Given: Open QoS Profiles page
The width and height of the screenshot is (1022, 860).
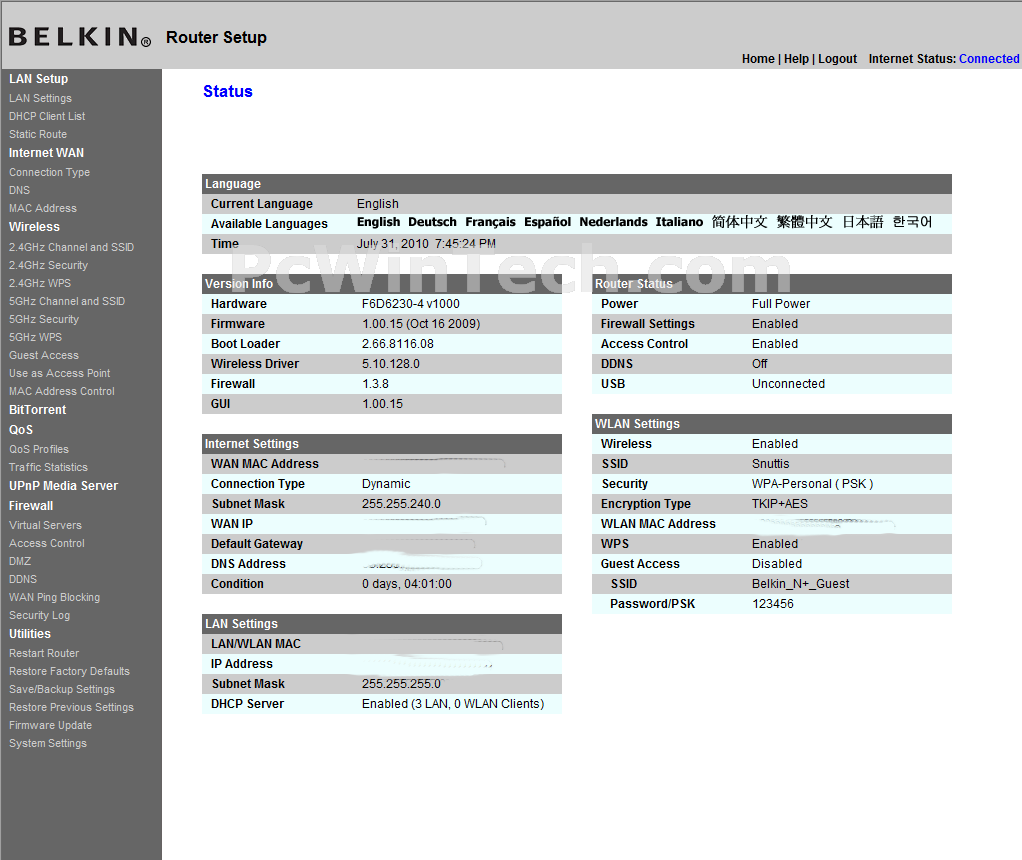Looking at the screenshot, I should [39, 449].
